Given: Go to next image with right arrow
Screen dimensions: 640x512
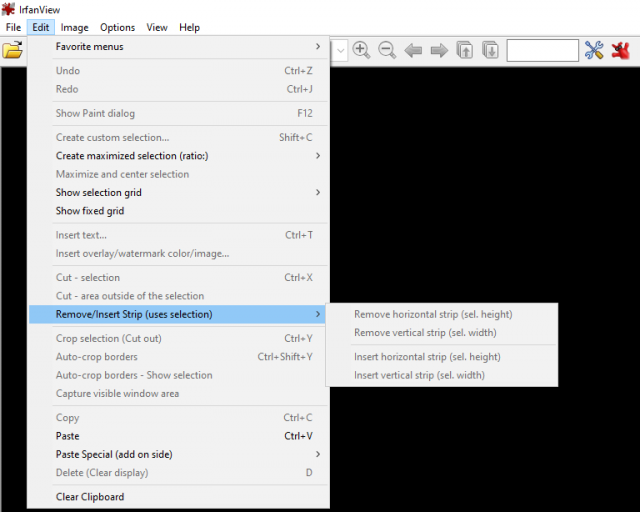Looking at the screenshot, I should click(x=439, y=51).
